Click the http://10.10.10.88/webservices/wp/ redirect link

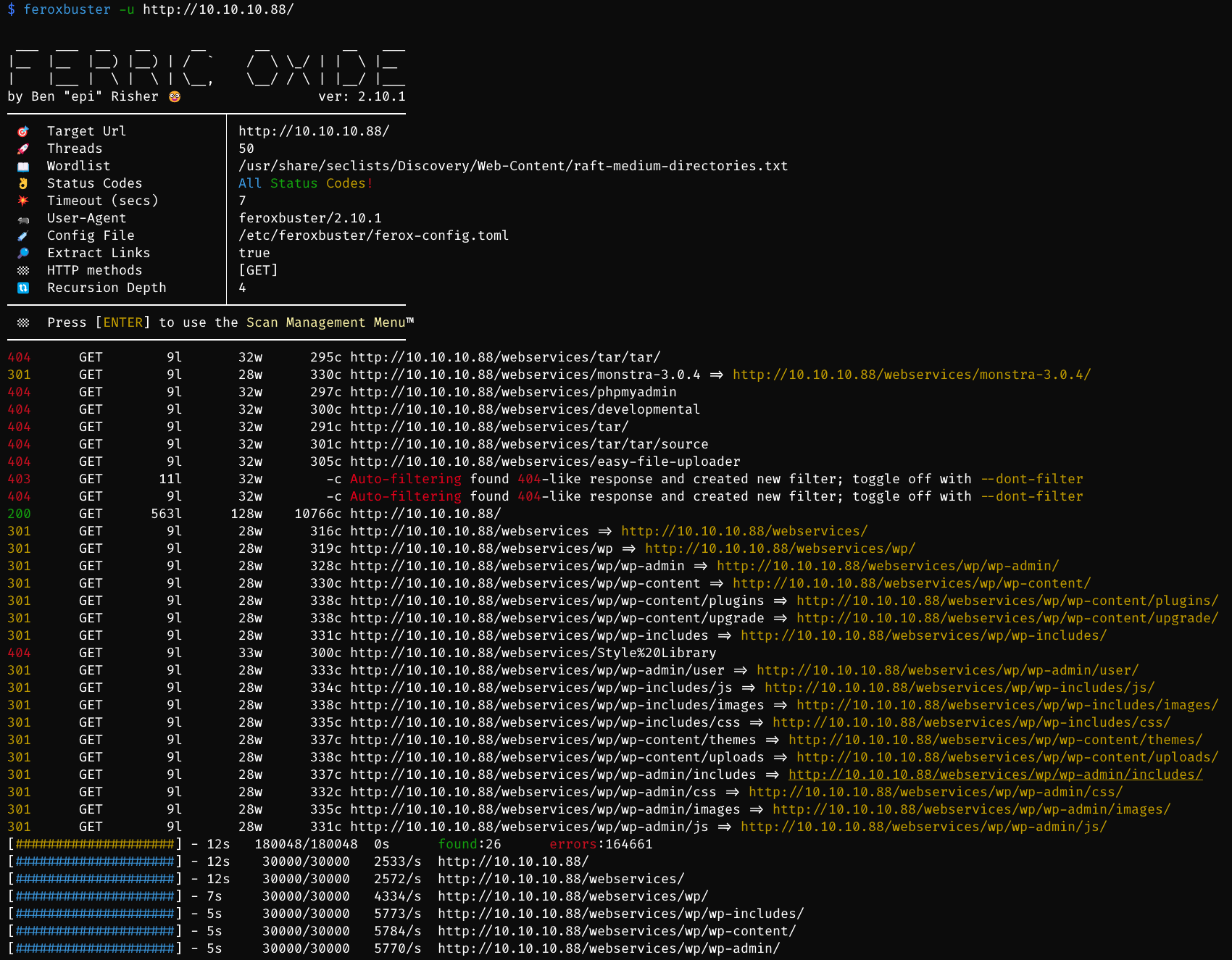coord(781,548)
